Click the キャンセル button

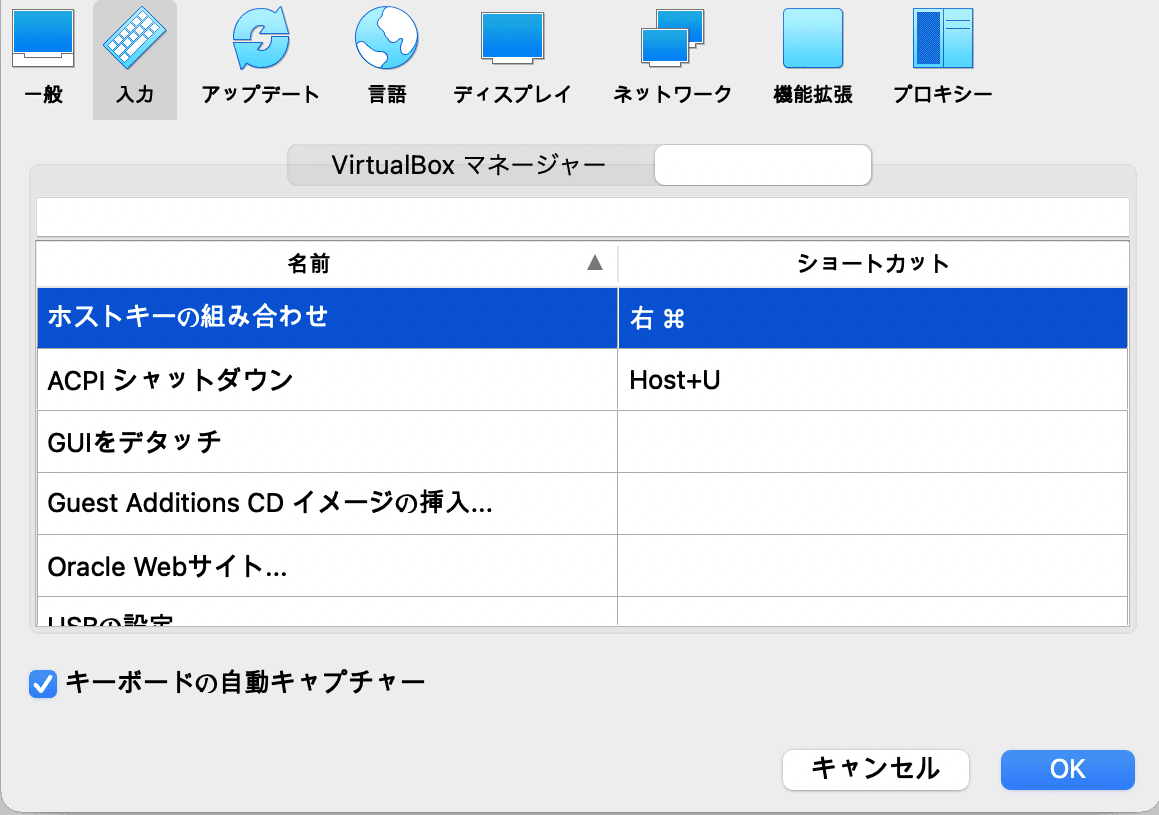pos(875,769)
